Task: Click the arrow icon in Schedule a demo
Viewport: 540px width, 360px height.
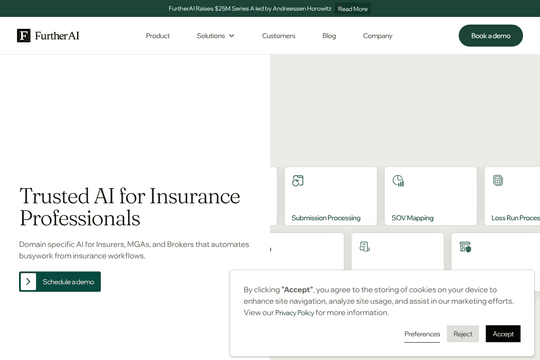Action: coord(28,281)
